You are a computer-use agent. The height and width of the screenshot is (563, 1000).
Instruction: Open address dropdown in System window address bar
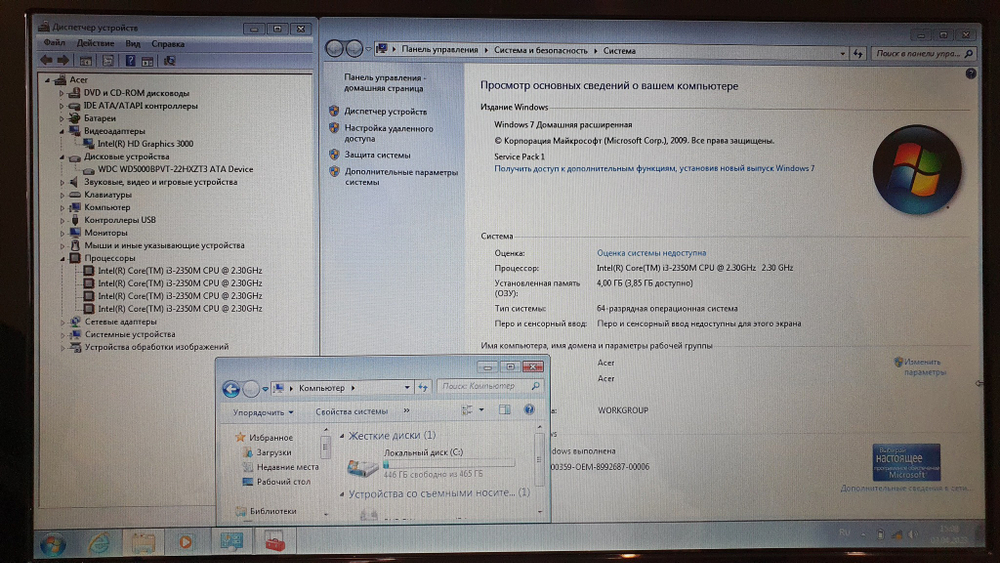coord(842,54)
